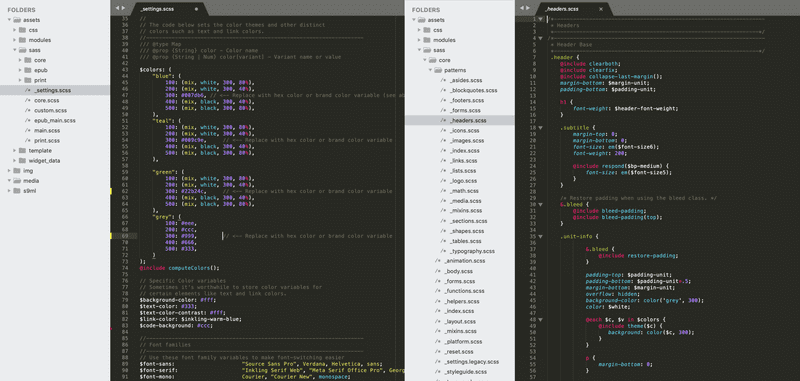The image size is (800, 381).
Task: Open epub_main.scss in the sidebar
Action: pyautogui.click(x=55, y=120)
